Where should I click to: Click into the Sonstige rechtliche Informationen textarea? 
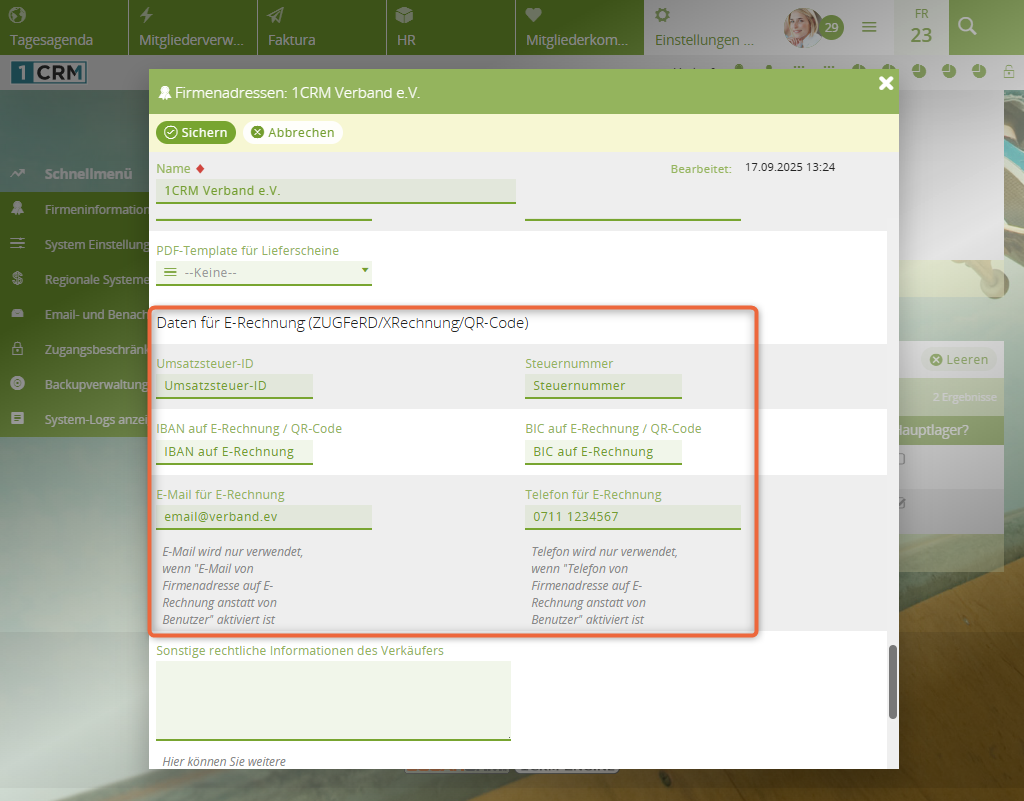[x=333, y=700]
